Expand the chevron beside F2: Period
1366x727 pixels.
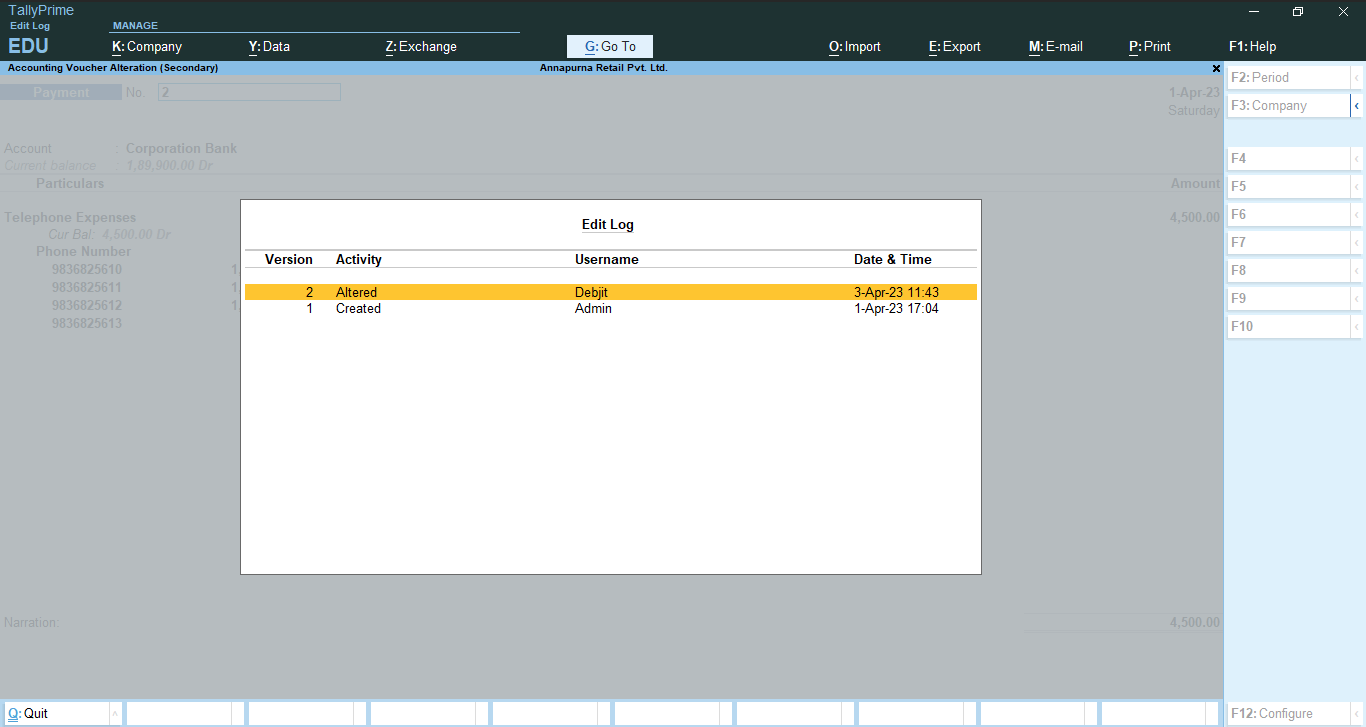[1357, 77]
